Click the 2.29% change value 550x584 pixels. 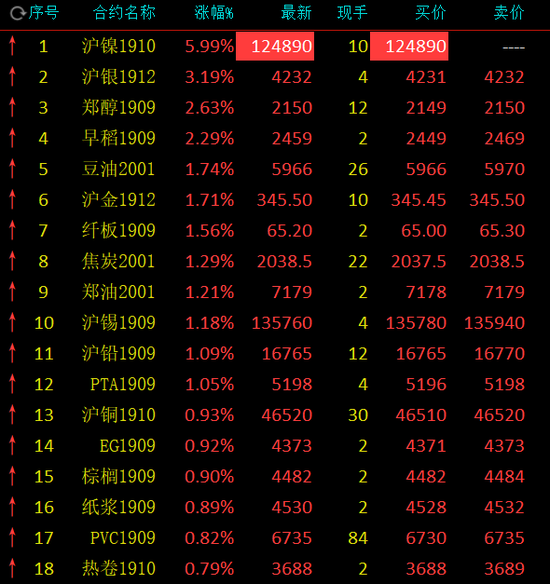209,139
